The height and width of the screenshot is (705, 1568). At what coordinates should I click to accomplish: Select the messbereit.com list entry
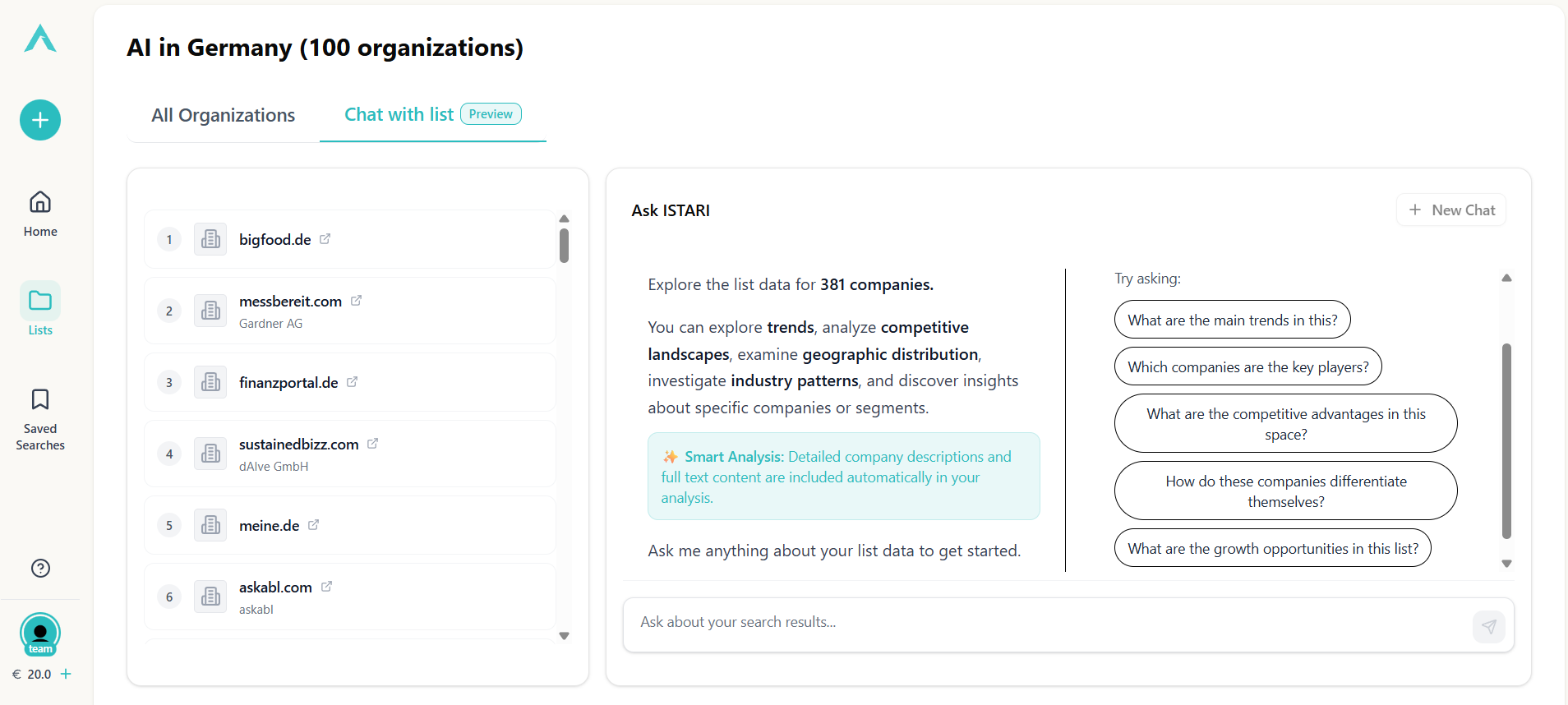(x=290, y=302)
